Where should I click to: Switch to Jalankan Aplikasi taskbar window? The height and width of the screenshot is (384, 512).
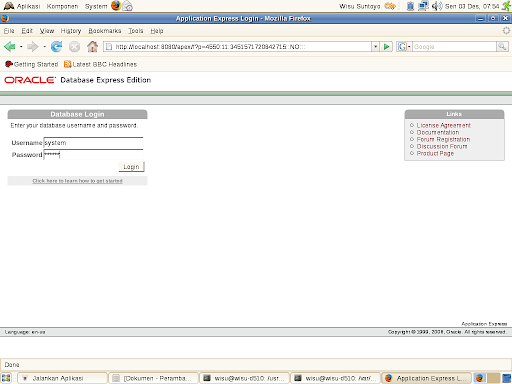(x=62, y=378)
